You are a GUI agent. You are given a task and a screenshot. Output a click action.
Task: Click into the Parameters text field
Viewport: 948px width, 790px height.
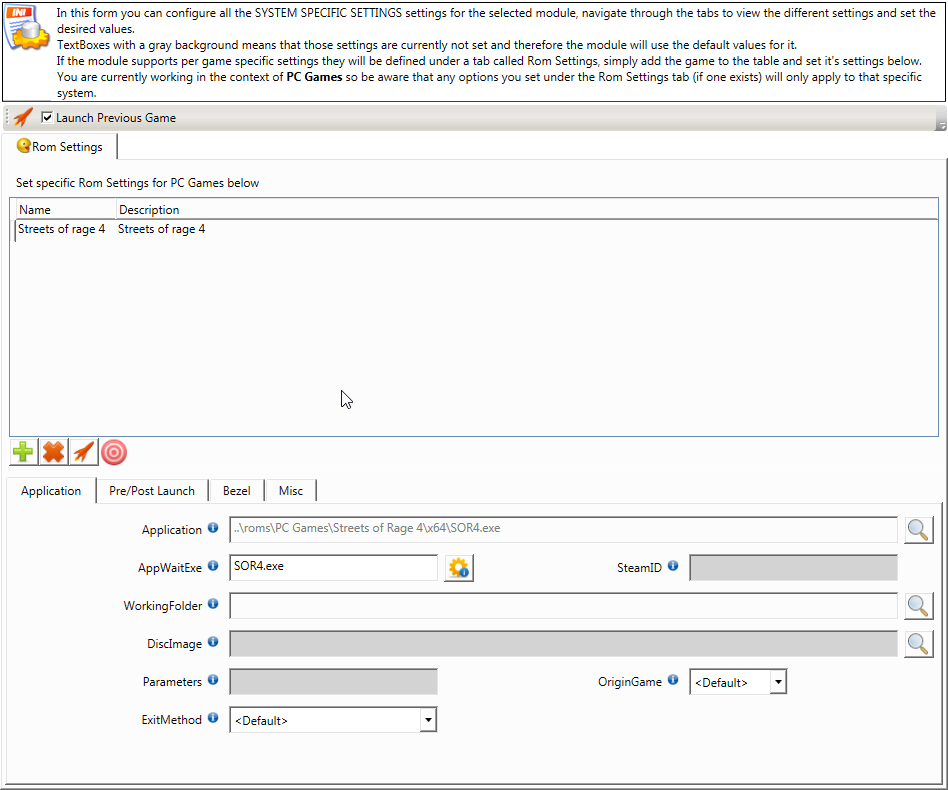click(333, 682)
